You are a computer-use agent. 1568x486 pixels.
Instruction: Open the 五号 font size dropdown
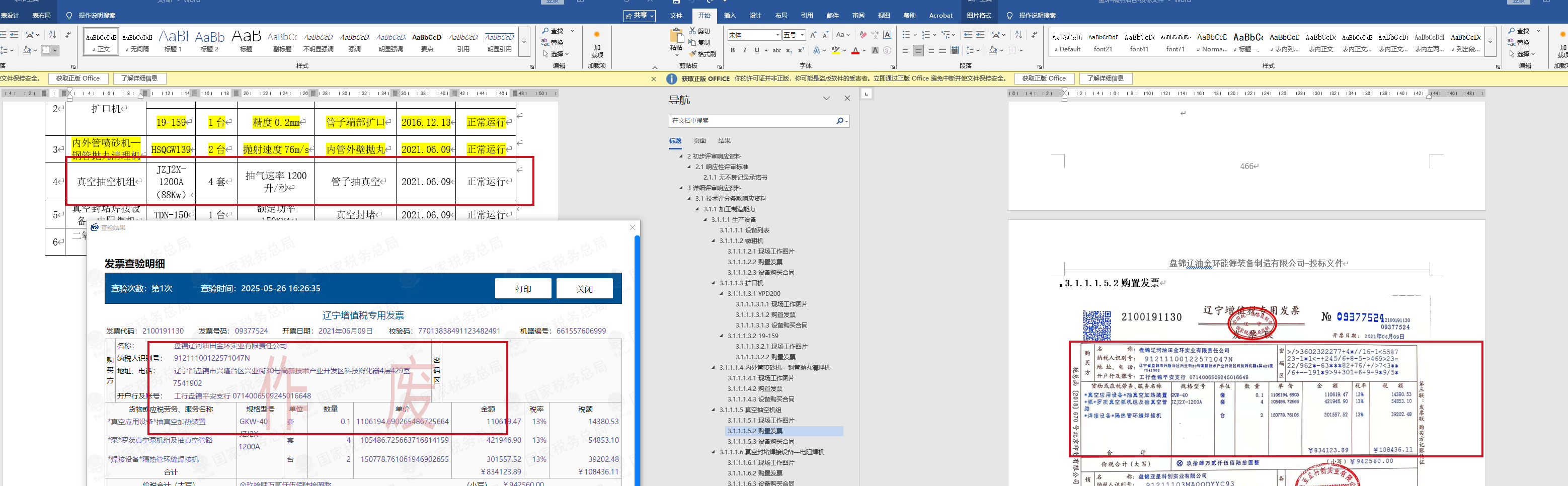[802, 35]
